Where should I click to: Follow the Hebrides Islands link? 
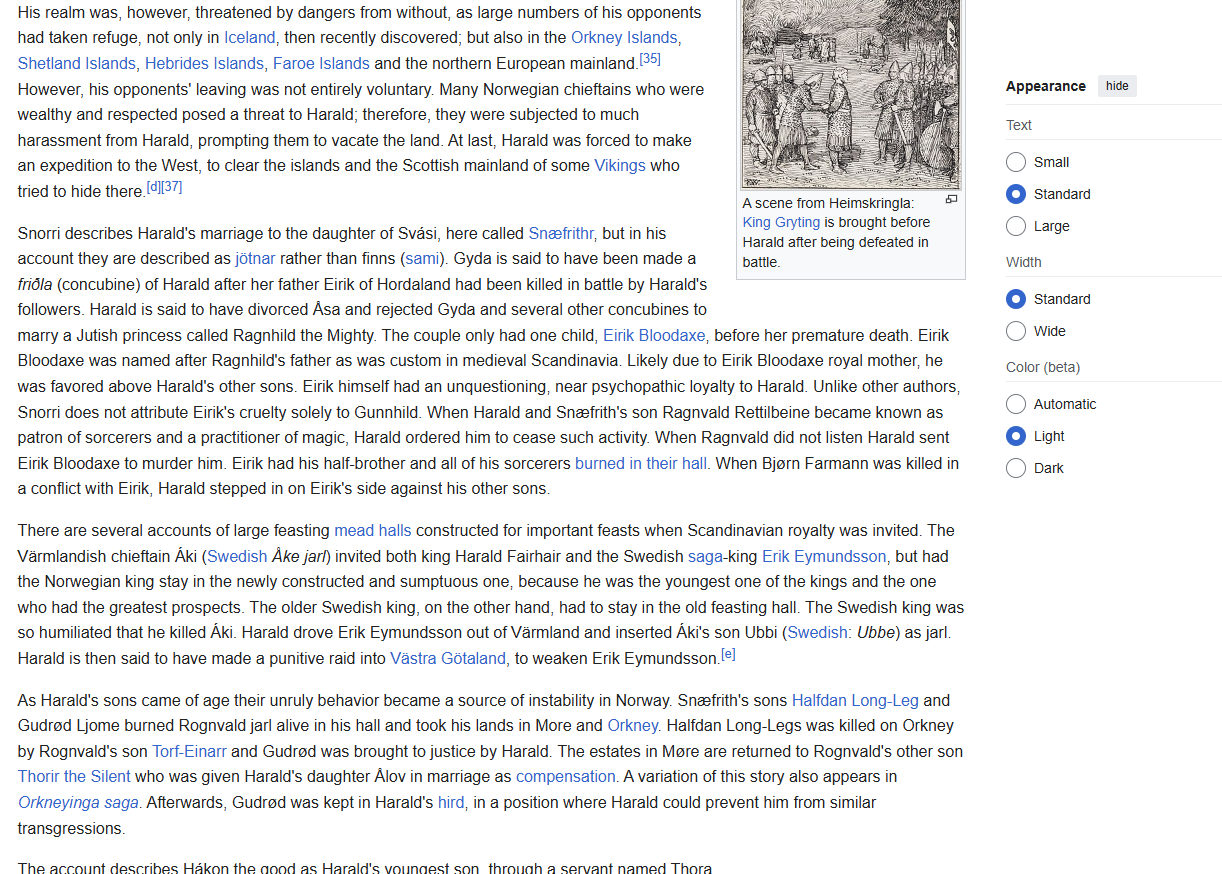click(x=205, y=63)
